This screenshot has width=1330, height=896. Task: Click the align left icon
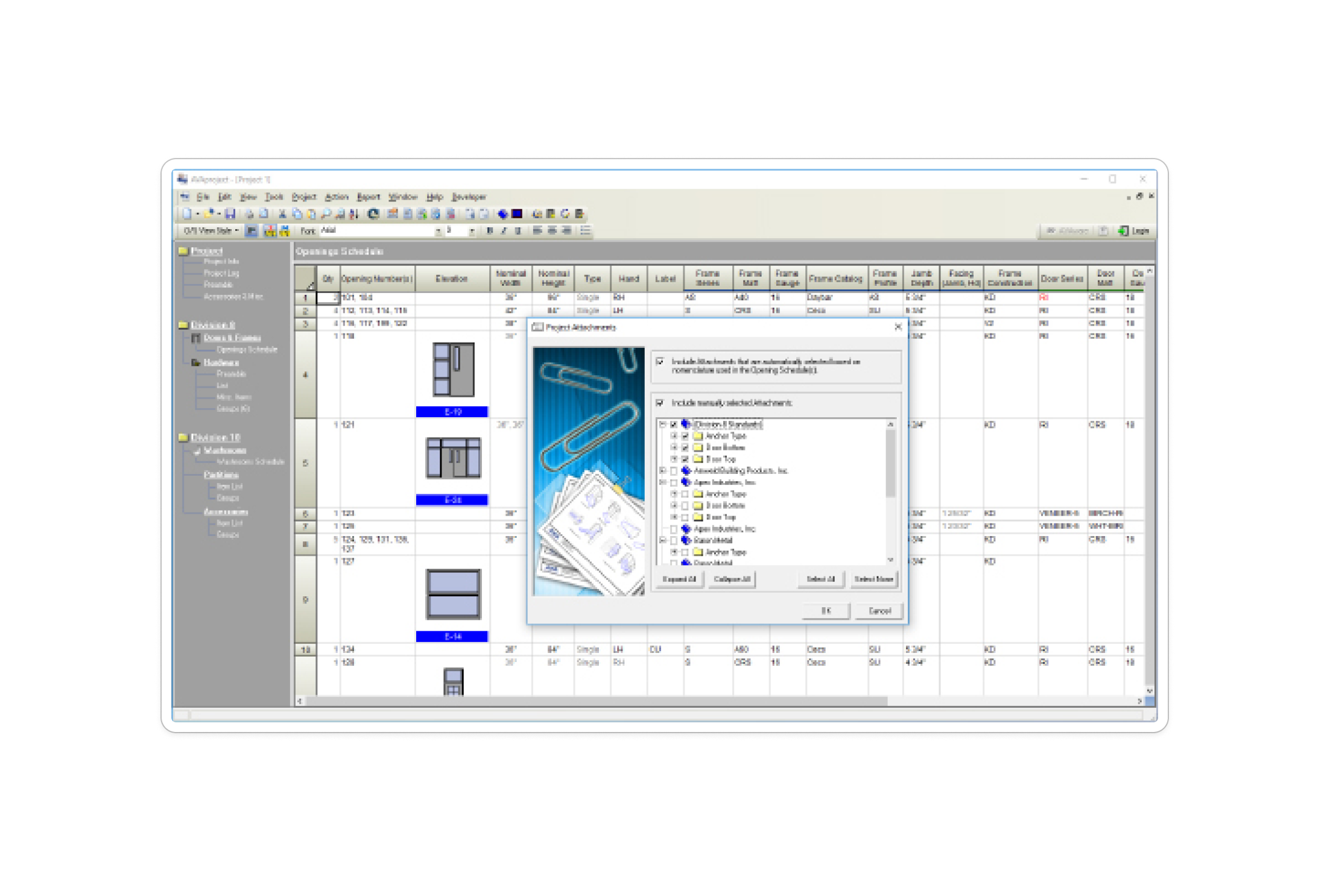click(537, 231)
